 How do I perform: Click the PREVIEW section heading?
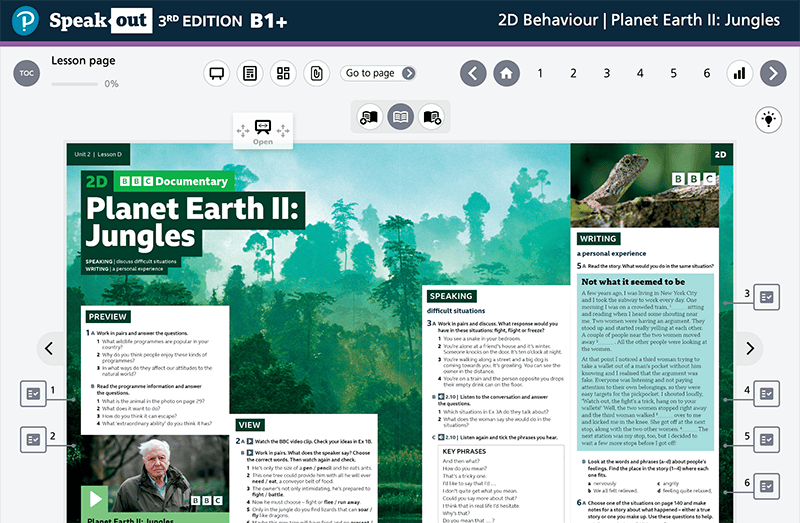[108, 317]
